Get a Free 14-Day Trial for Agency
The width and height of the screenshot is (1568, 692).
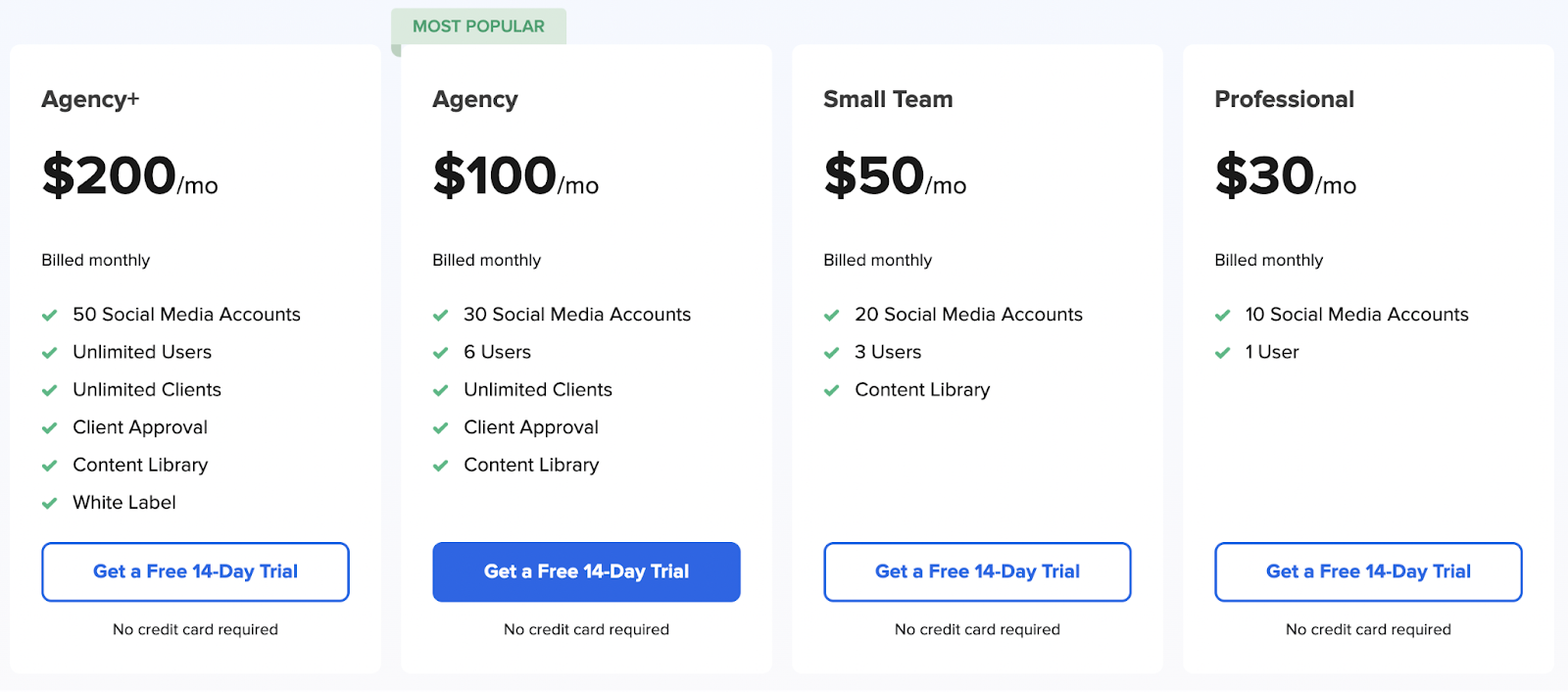[585, 571]
